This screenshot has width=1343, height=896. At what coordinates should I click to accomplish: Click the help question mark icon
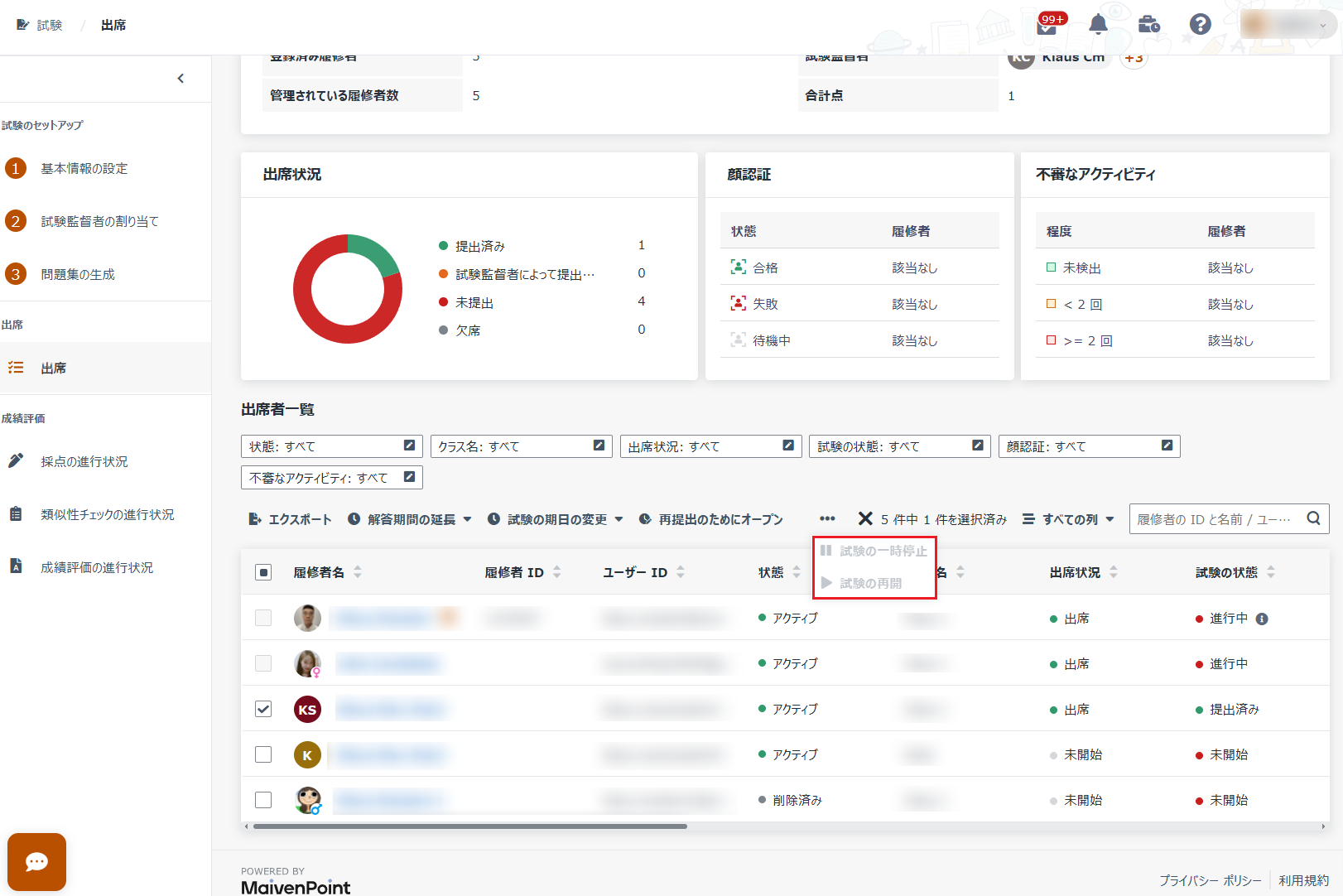coord(1200,24)
